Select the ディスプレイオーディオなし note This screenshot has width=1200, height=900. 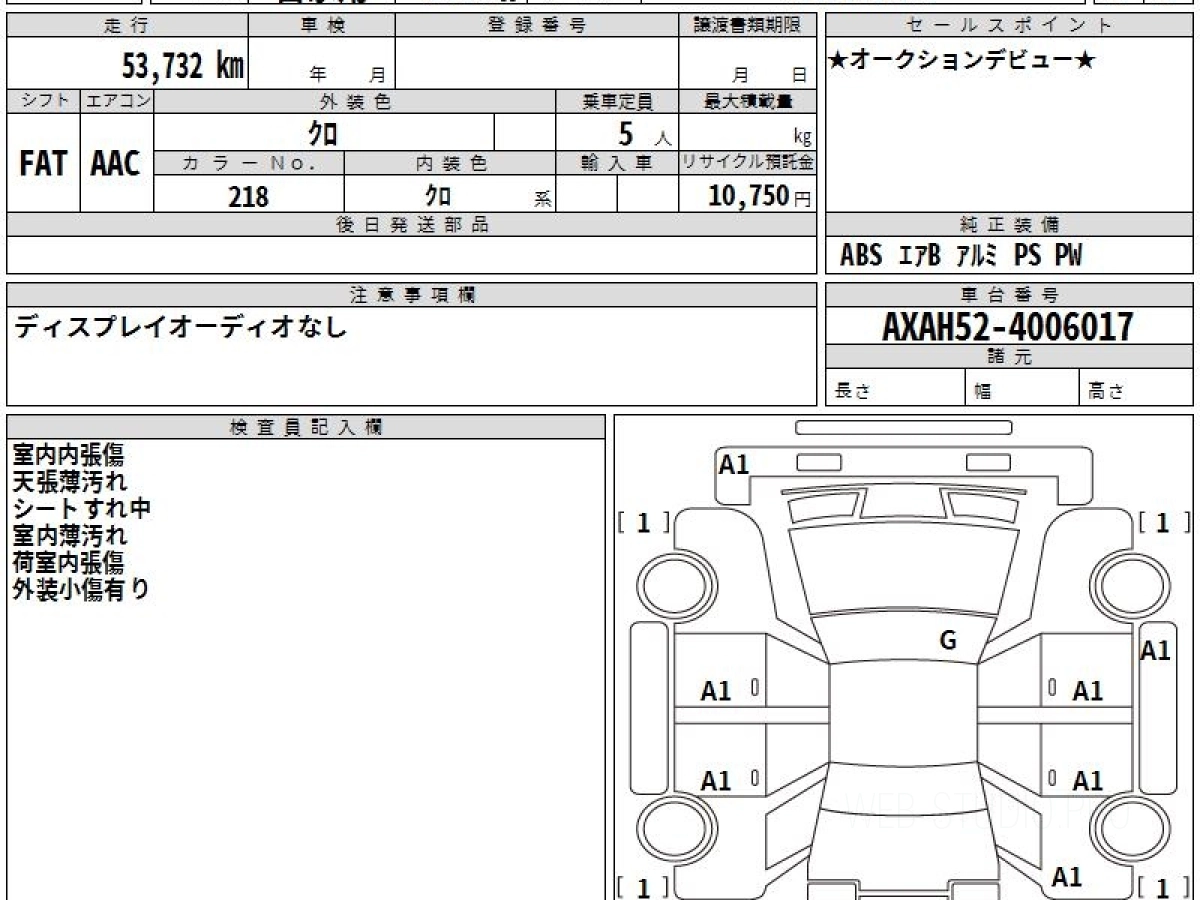coord(180,327)
